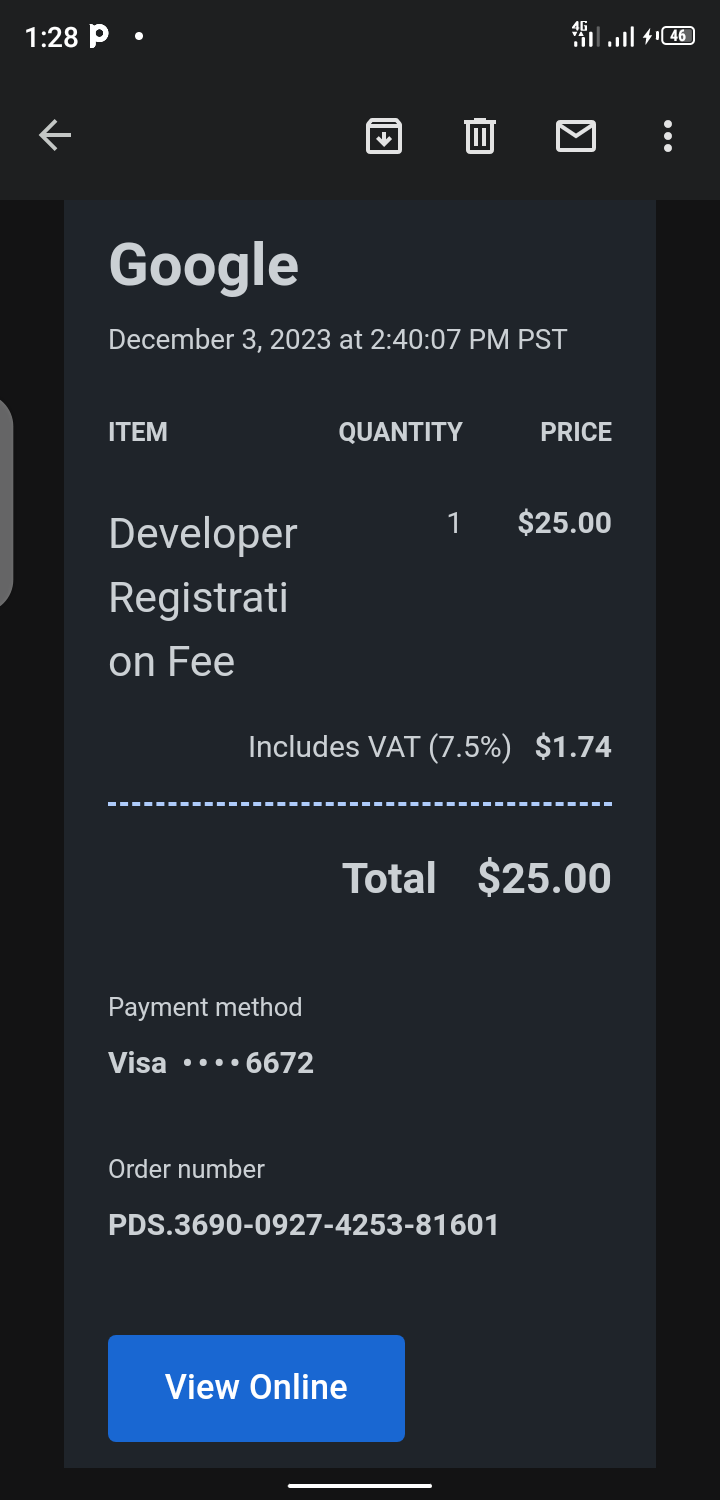Viewport: 720px width, 1500px height.
Task: Delete the email using the trash icon
Action: tap(480, 135)
